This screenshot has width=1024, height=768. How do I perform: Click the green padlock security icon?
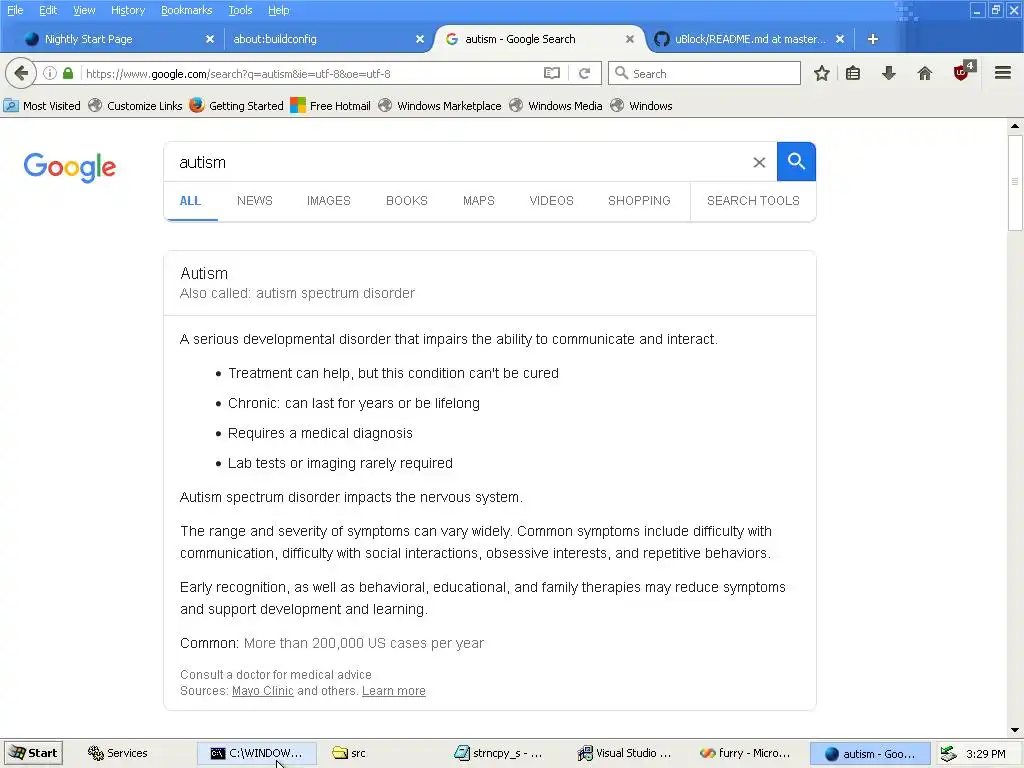[68, 73]
